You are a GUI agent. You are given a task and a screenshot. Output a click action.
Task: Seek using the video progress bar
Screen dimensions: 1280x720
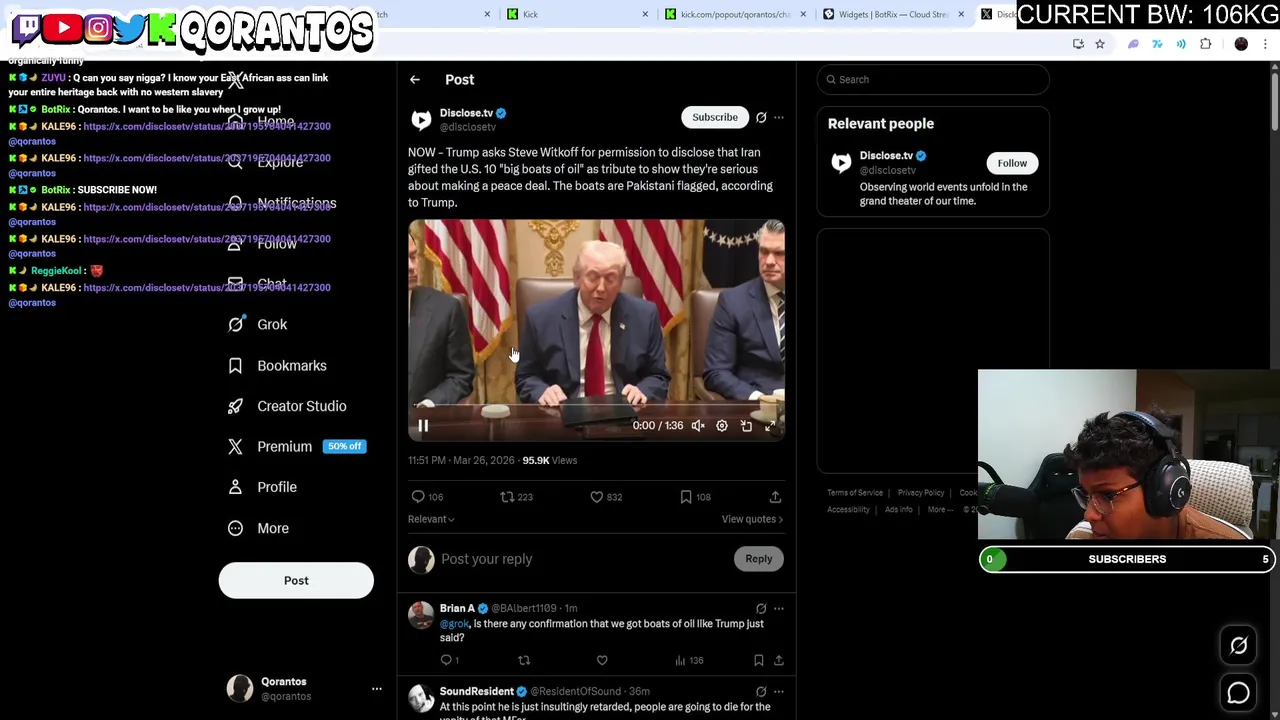(596, 406)
